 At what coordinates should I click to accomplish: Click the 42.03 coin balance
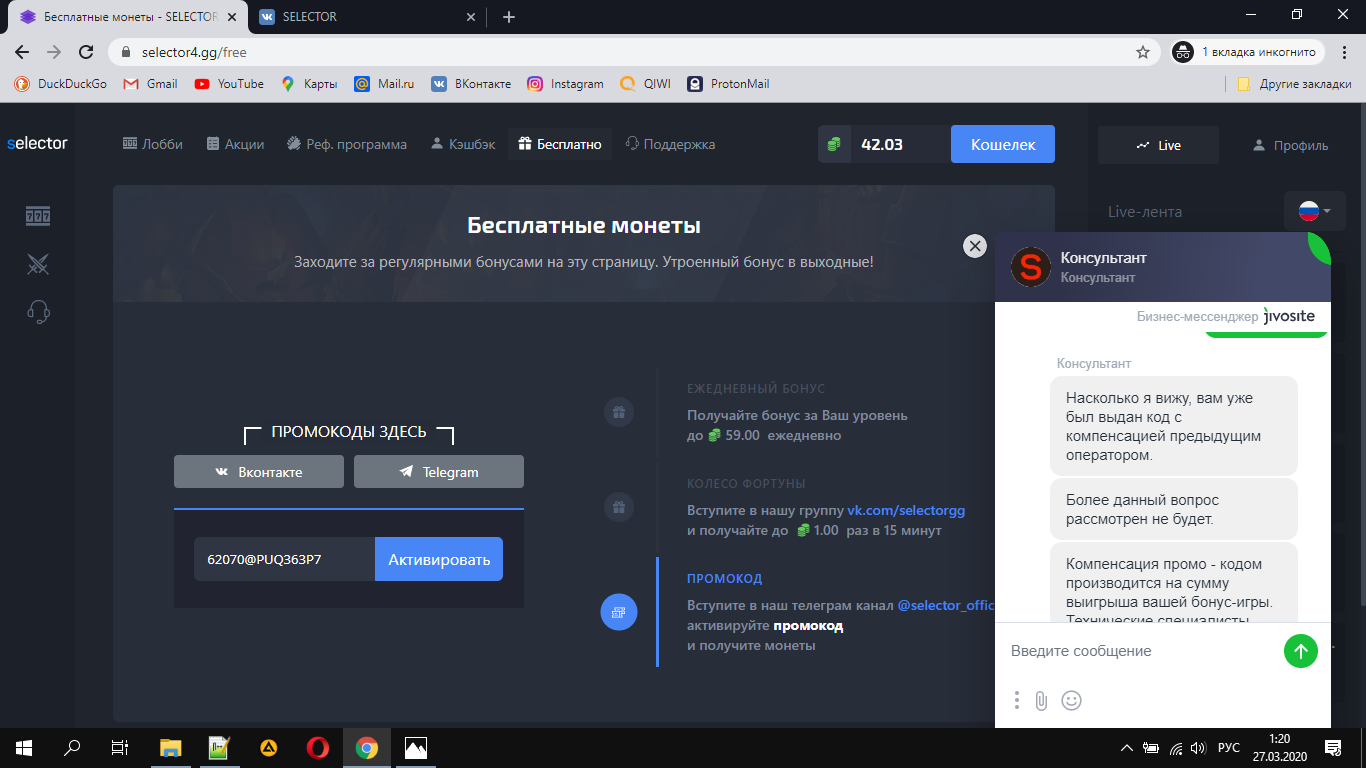pos(882,144)
